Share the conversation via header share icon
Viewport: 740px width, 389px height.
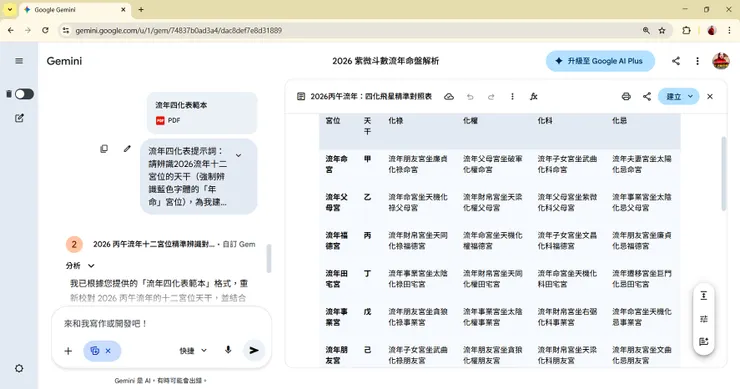(676, 61)
